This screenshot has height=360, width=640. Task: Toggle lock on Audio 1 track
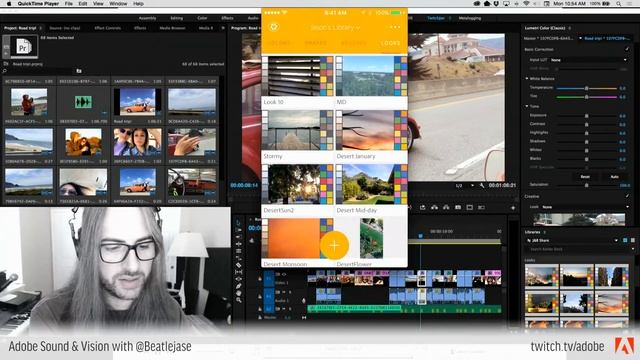260,297
